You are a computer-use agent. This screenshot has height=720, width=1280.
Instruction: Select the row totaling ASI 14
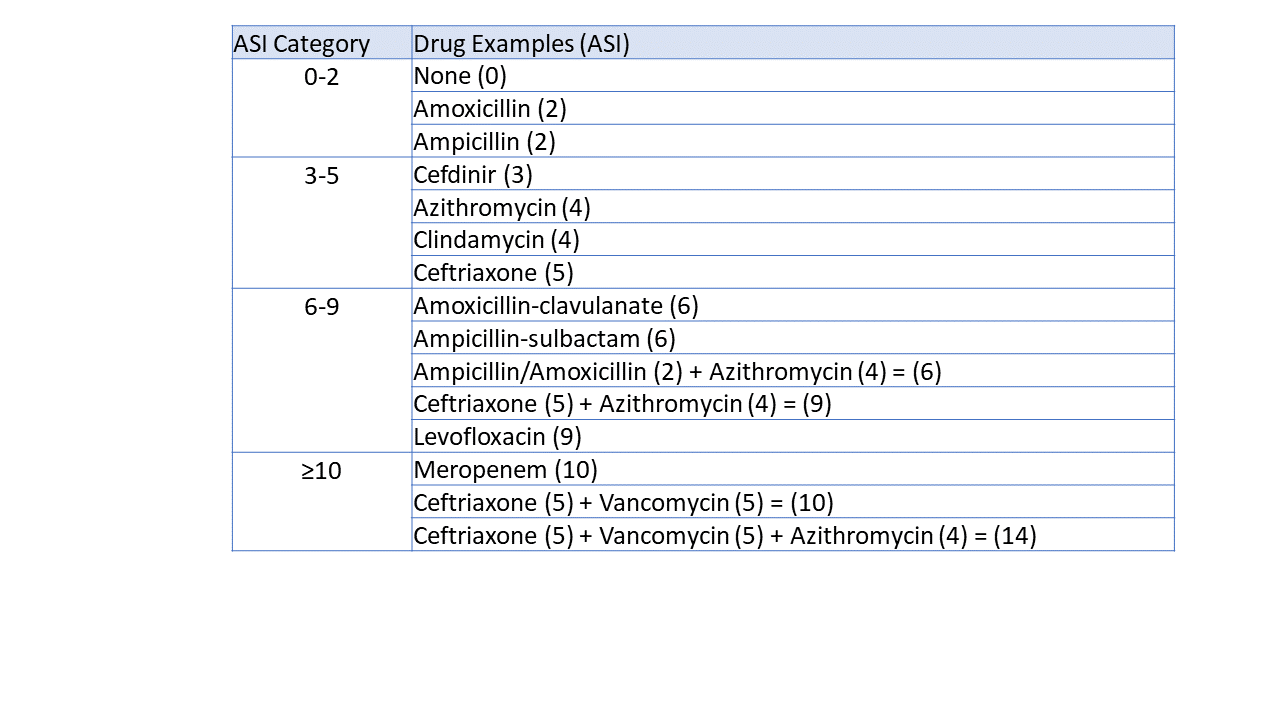tap(793, 534)
